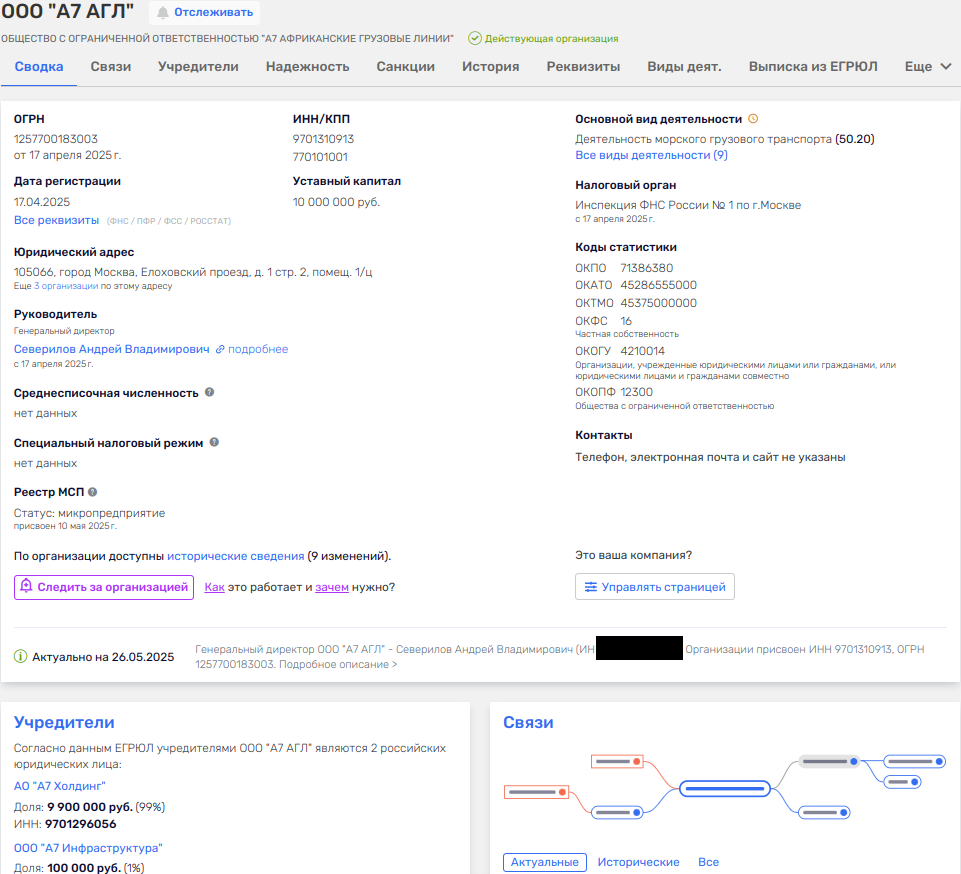This screenshot has height=874, width=961.
Task: Open the help icon beside Среднесписочная численность
Action: pyautogui.click(x=210, y=392)
